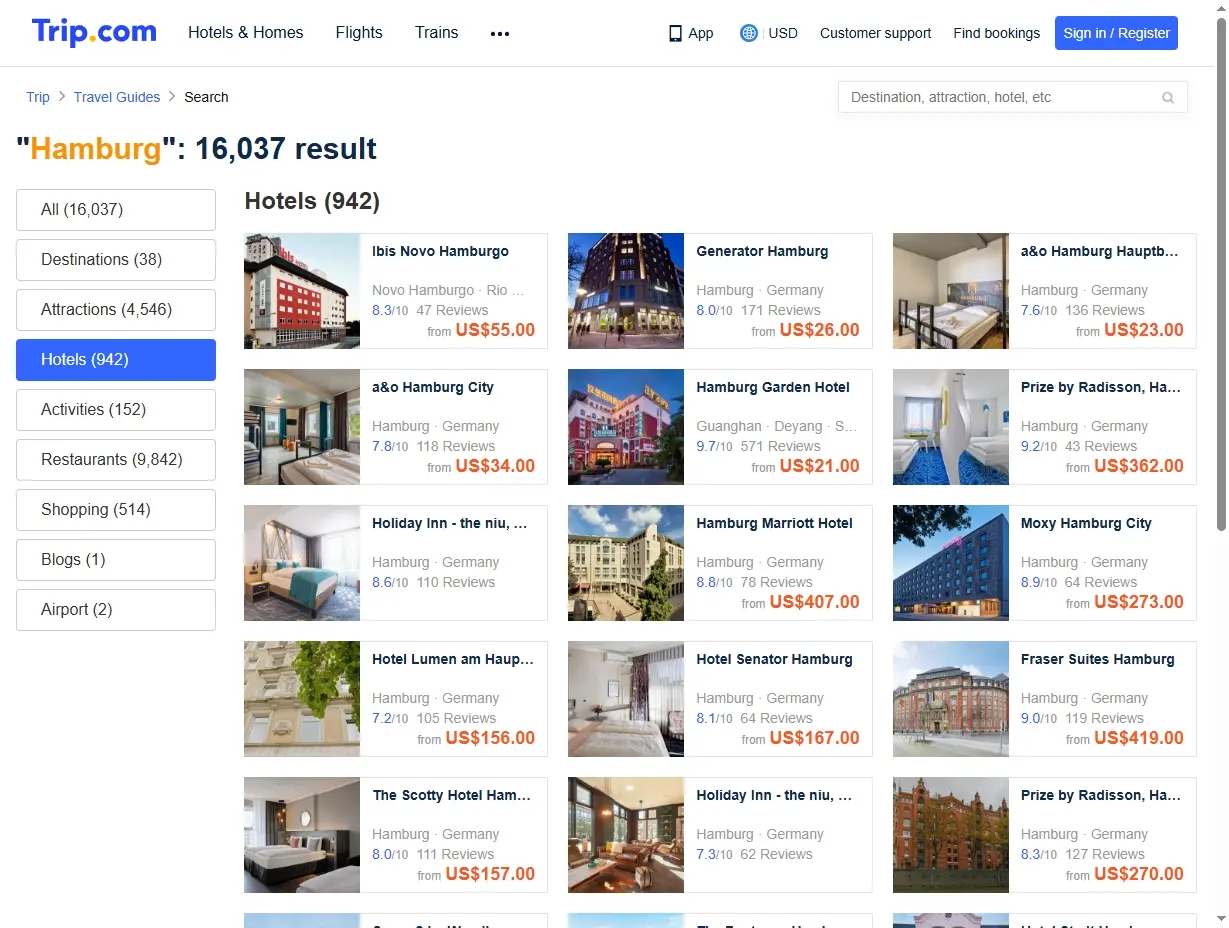
Task: Select the Shopping (514) filter
Action: 116,510
